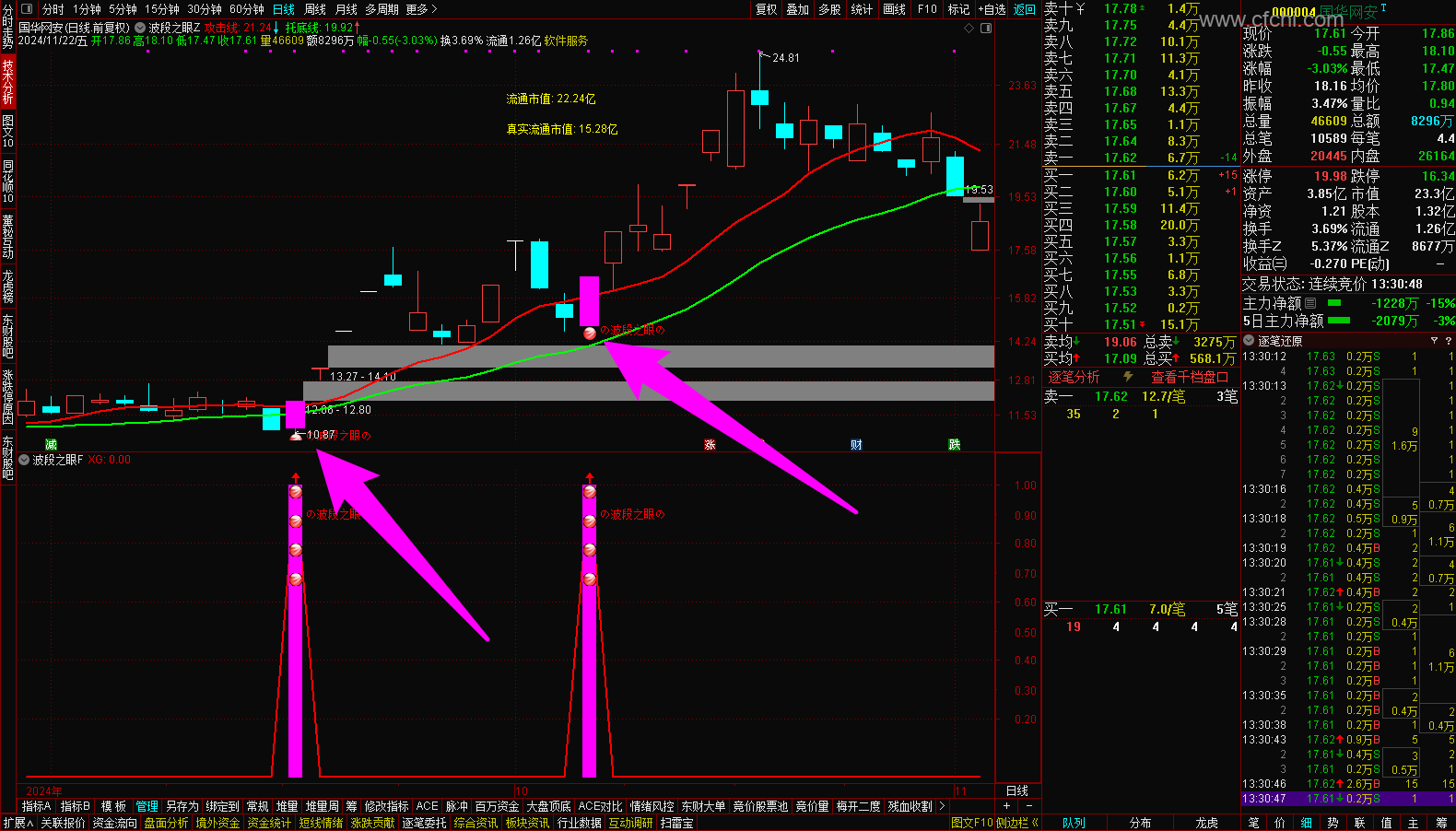Screen dimensions: 1456x831
Task: Select the ACE indicator
Action: point(427,806)
